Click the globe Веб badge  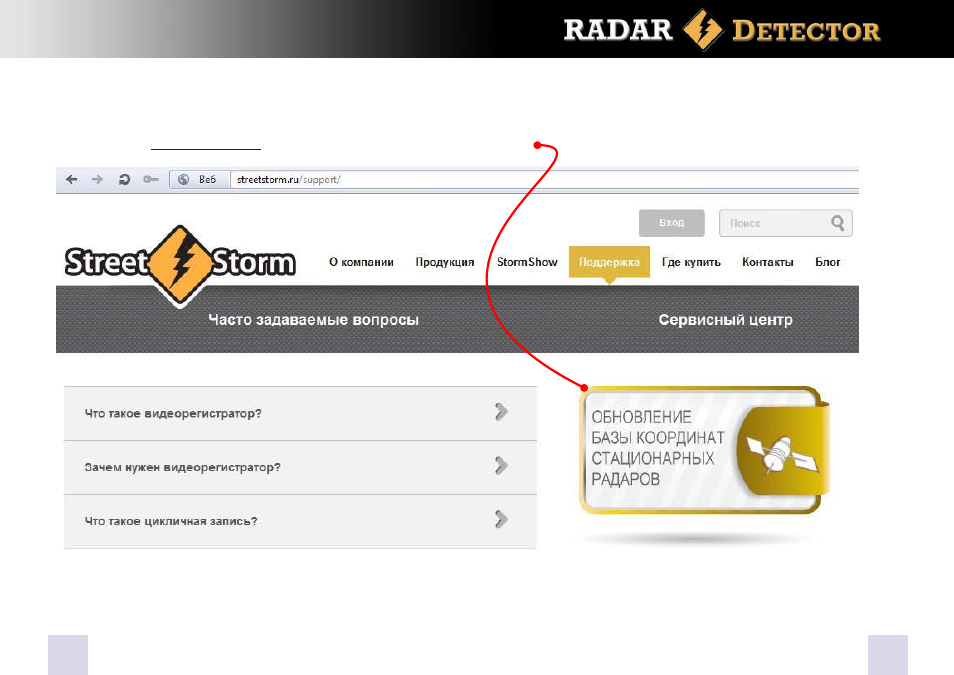(199, 180)
